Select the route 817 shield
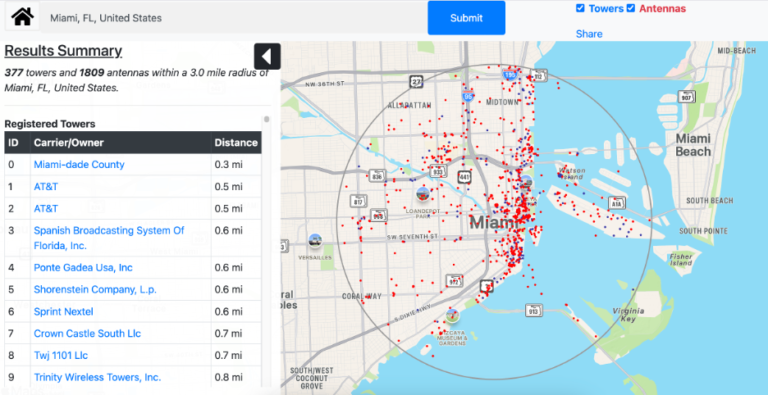 tap(359, 201)
